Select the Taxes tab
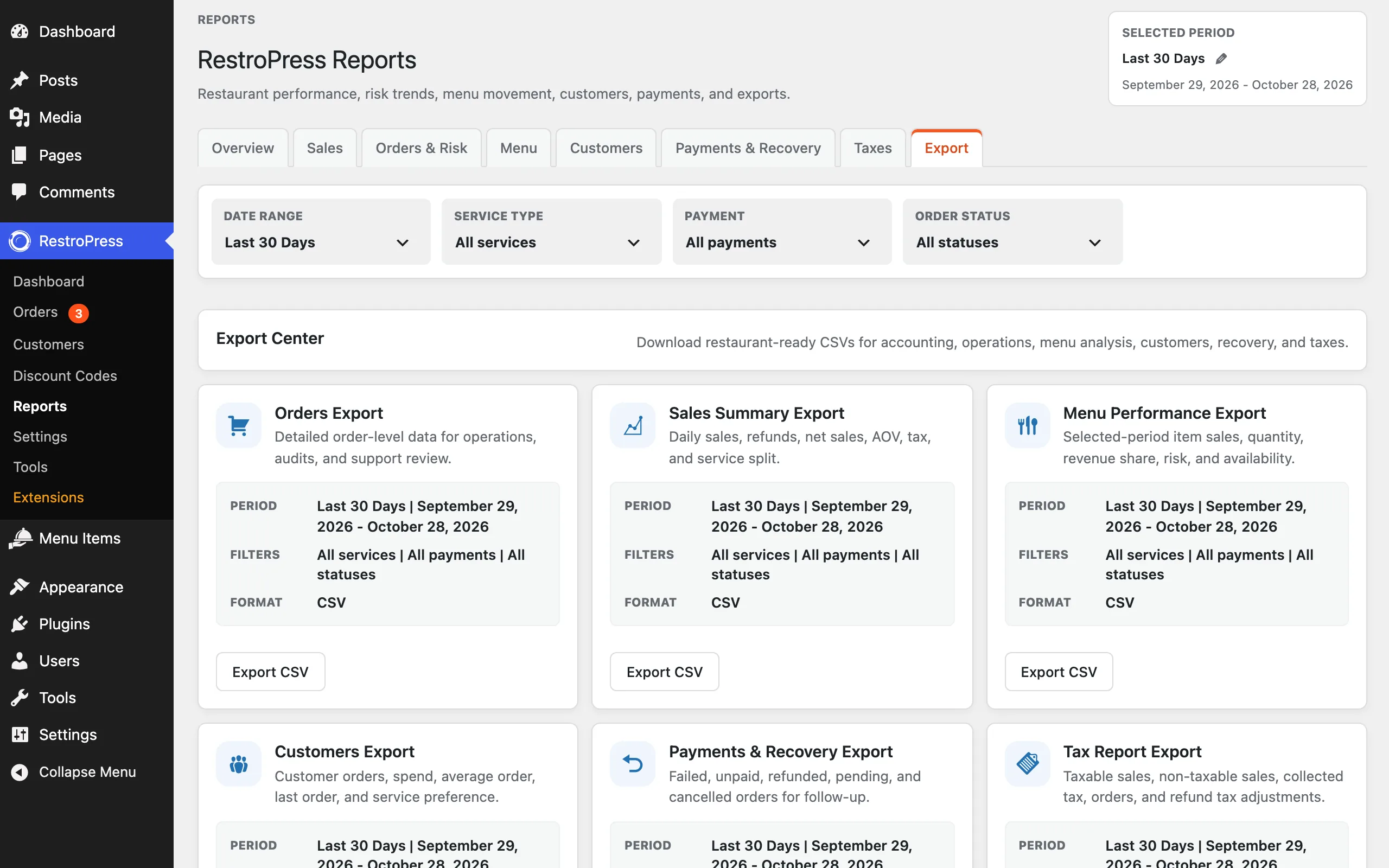 [x=872, y=148]
